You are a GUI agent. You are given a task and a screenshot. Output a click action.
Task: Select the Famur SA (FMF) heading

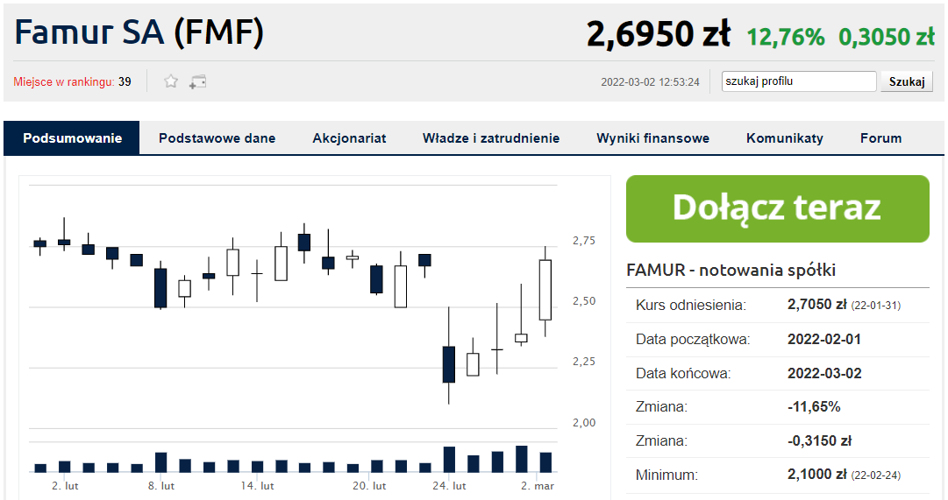139,32
